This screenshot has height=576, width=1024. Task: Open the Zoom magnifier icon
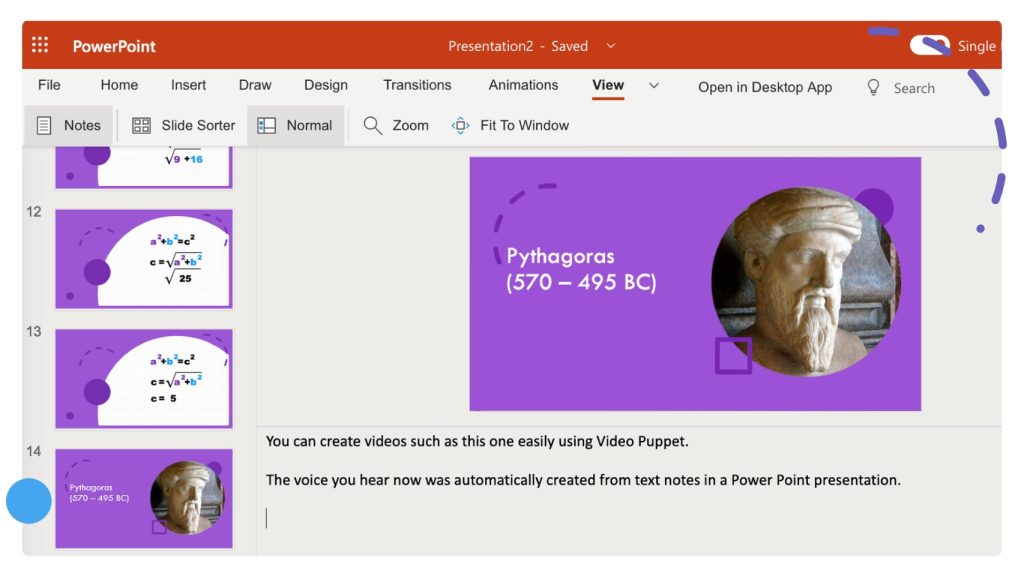click(x=372, y=125)
